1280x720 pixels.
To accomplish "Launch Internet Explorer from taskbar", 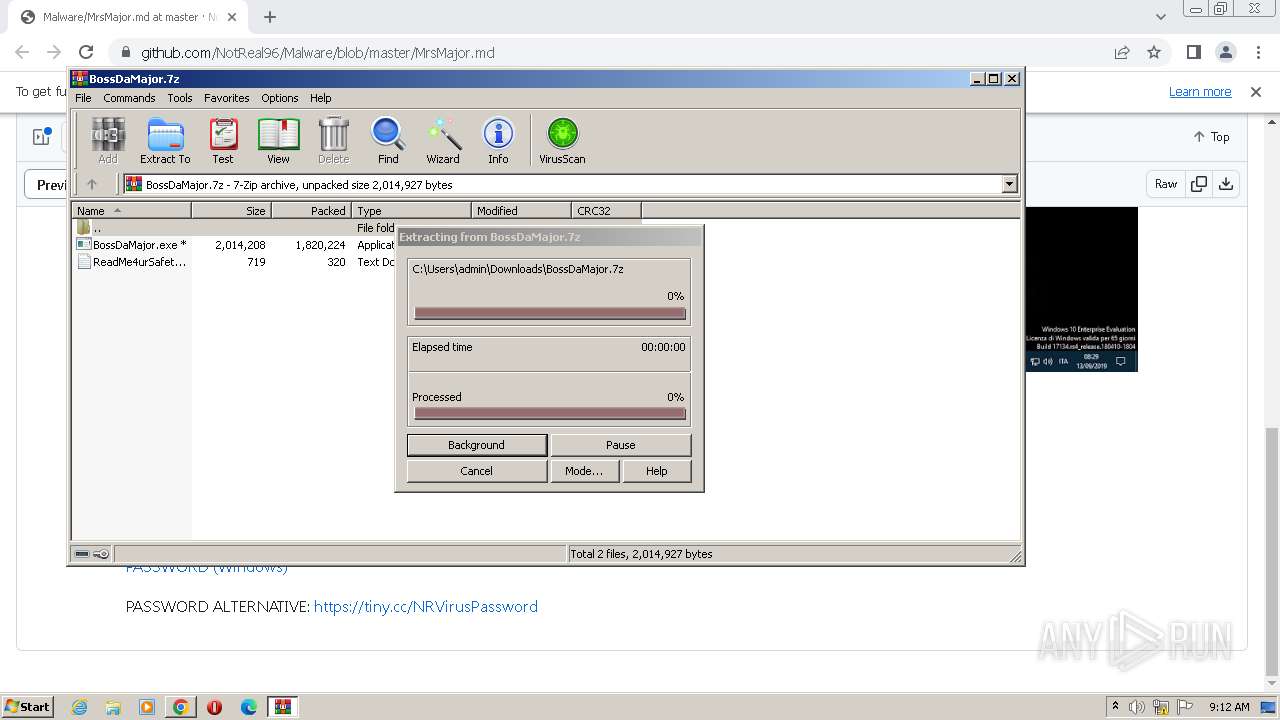I will tap(79, 707).
